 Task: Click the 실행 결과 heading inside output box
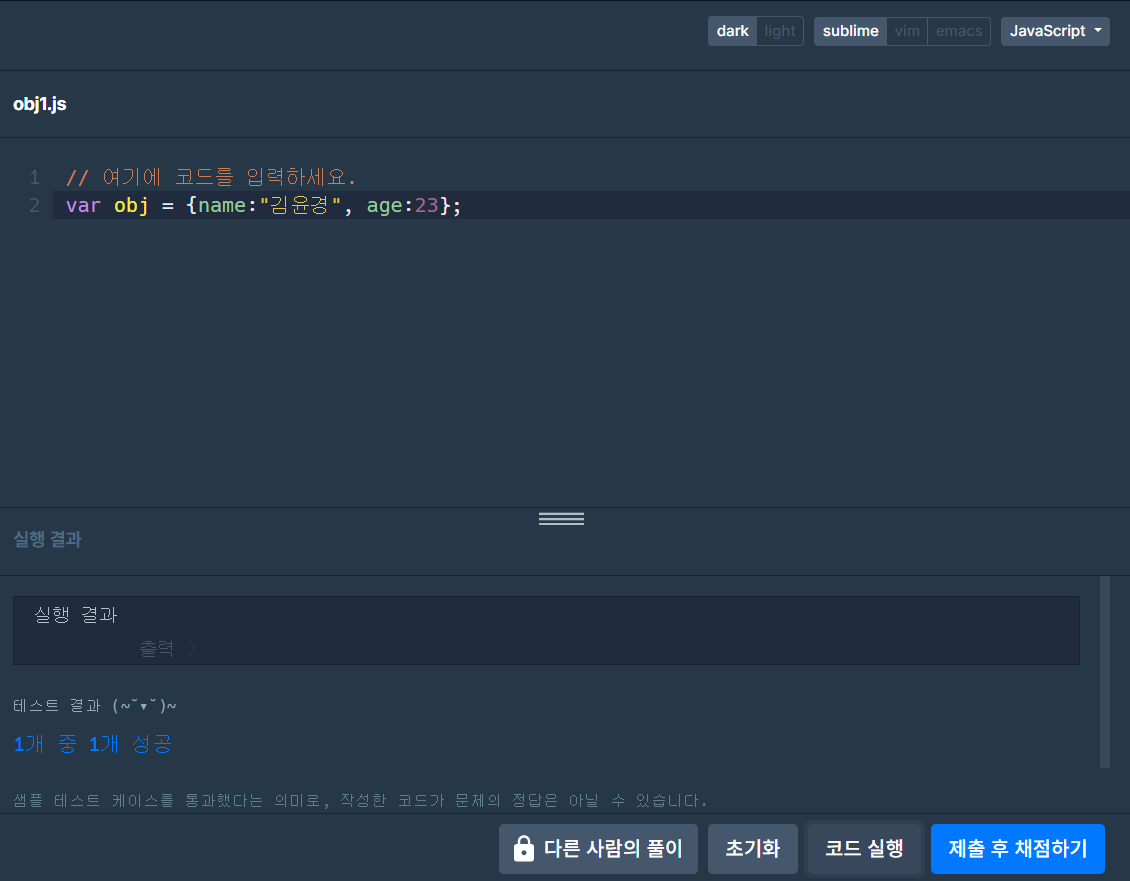click(x=76, y=614)
